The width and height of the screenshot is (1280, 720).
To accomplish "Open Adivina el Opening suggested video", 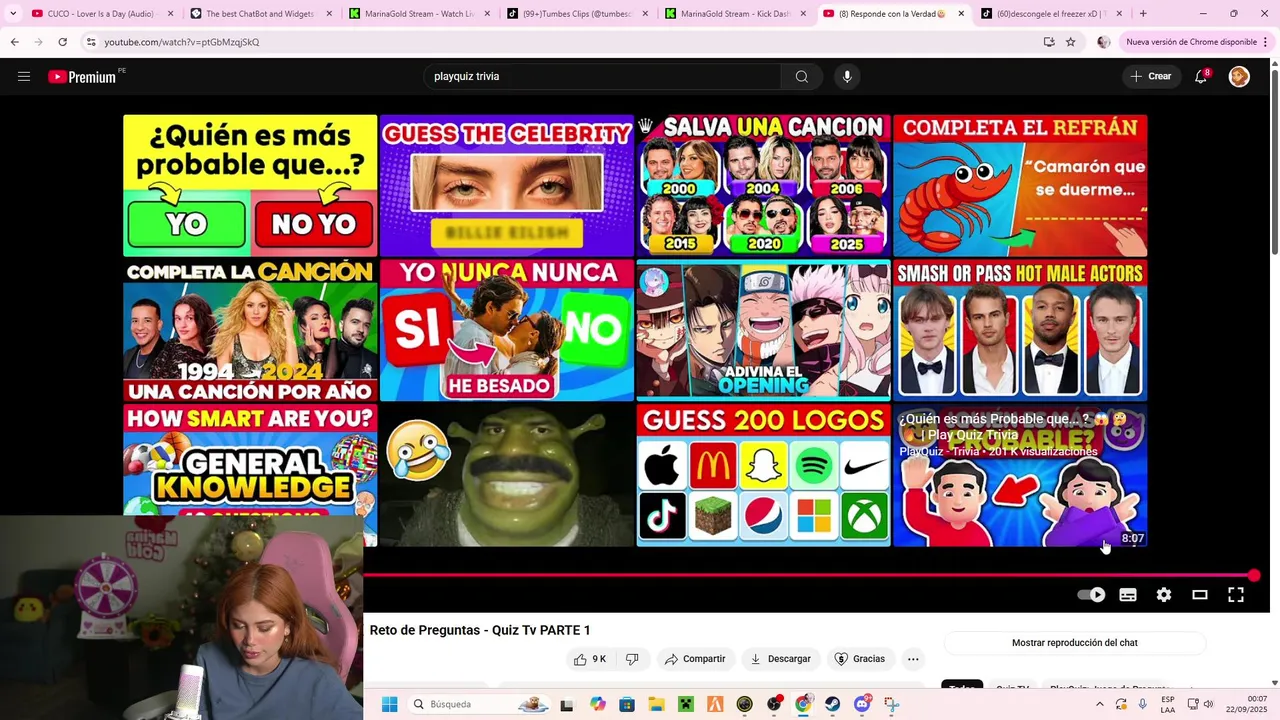I will click(763, 330).
